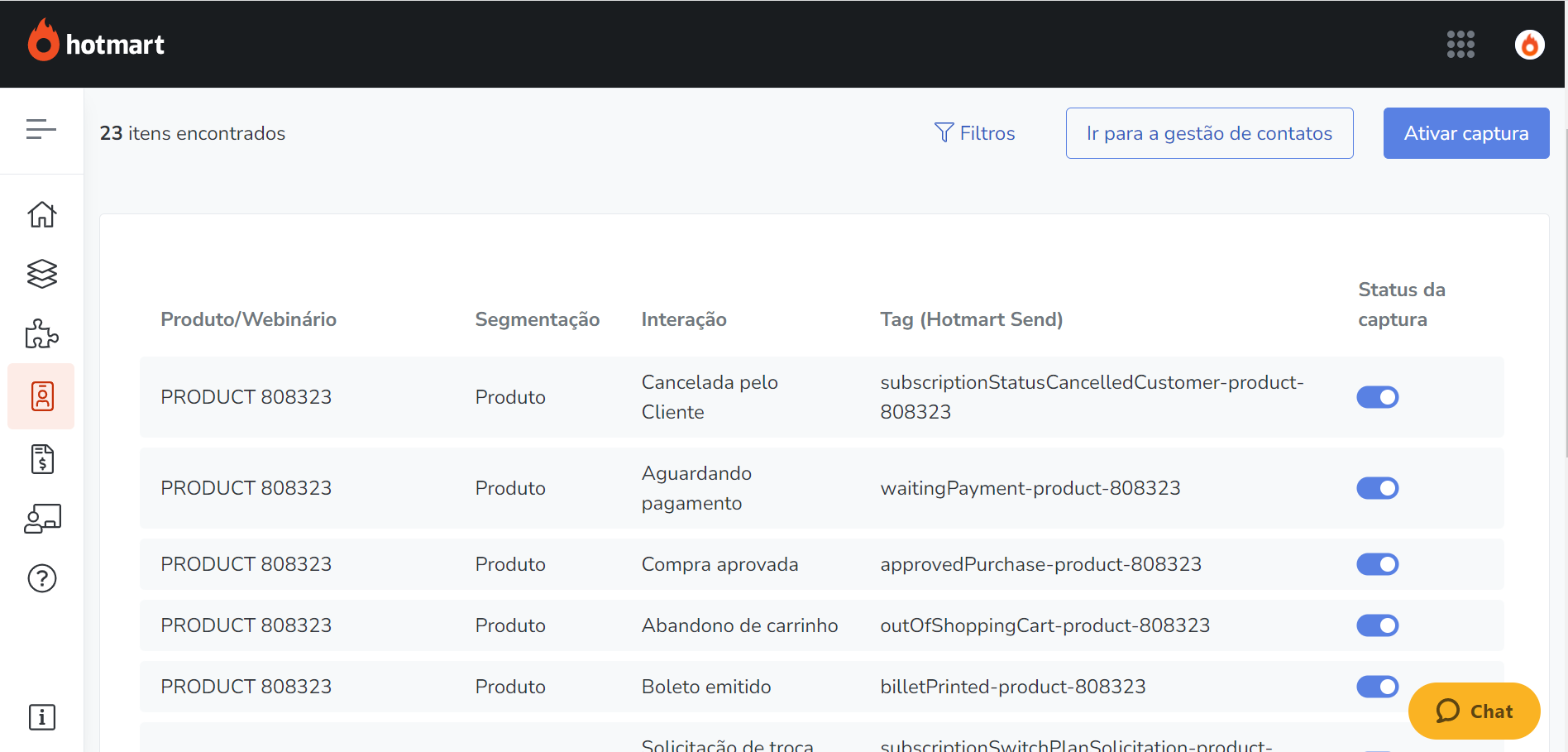Open the apps grid menu

pyautogui.click(x=1460, y=44)
